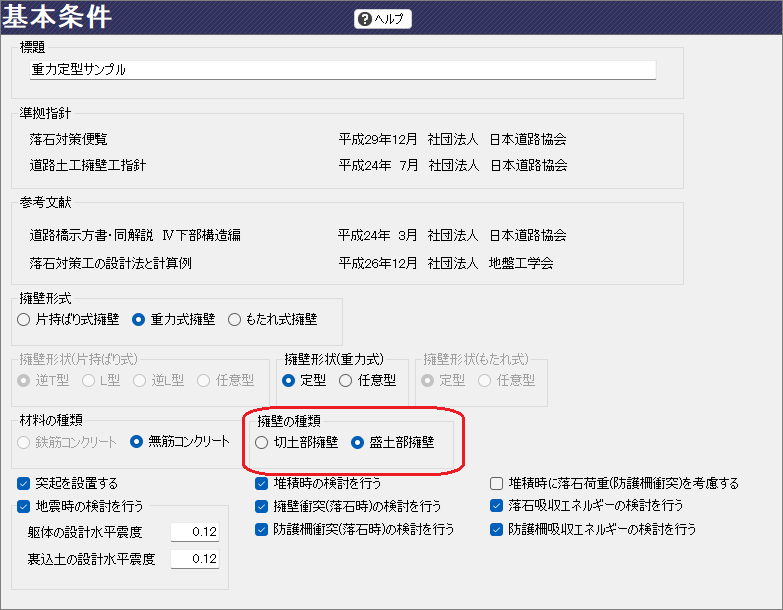Click 裏込土の設計水平震度 value field
The width and height of the screenshot is (783, 610).
tap(194, 559)
